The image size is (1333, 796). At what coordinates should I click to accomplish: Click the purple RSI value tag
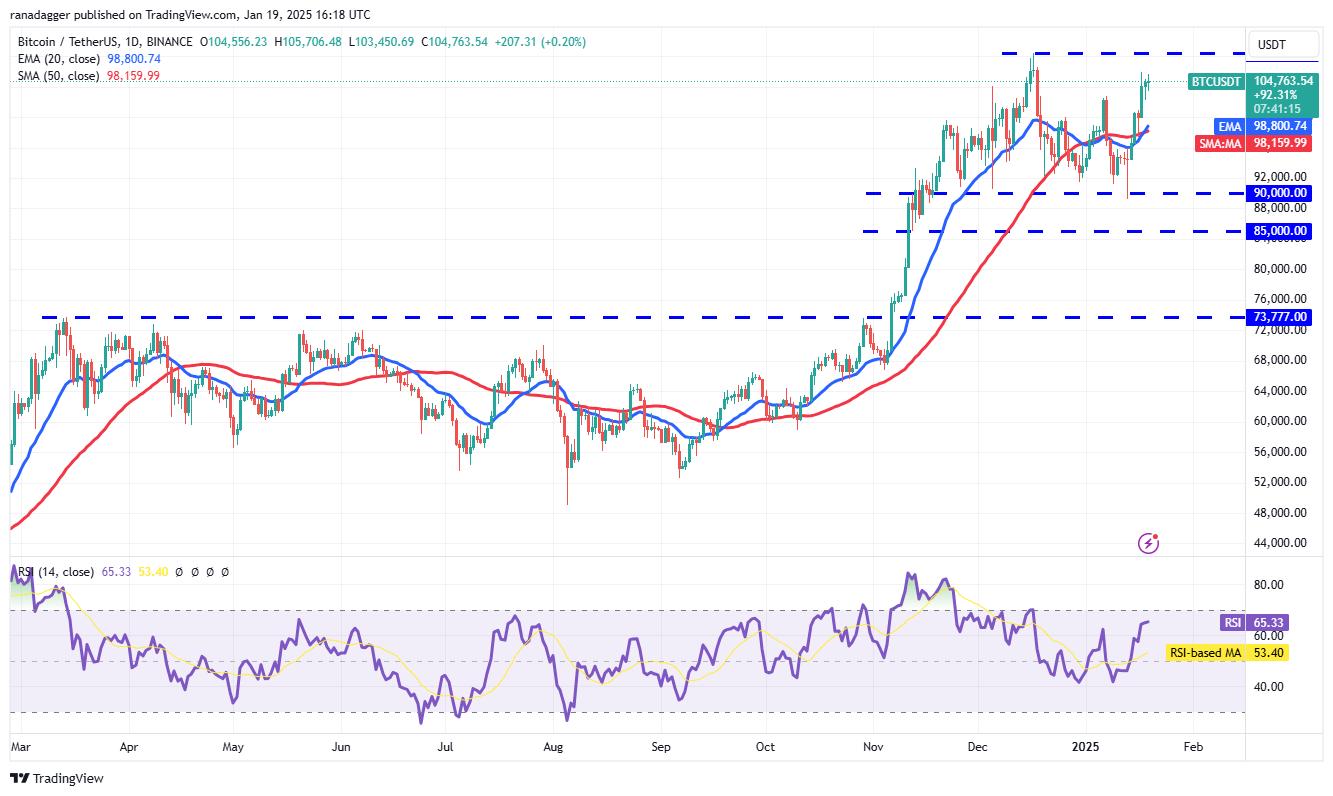click(1231, 622)
